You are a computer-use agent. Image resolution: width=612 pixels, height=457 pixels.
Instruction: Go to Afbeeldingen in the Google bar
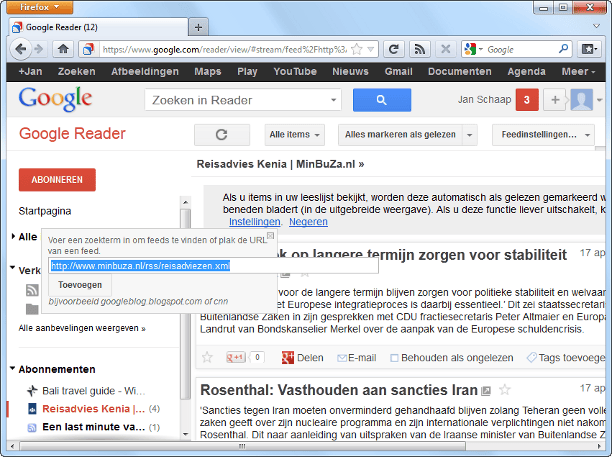coord(145,71)
